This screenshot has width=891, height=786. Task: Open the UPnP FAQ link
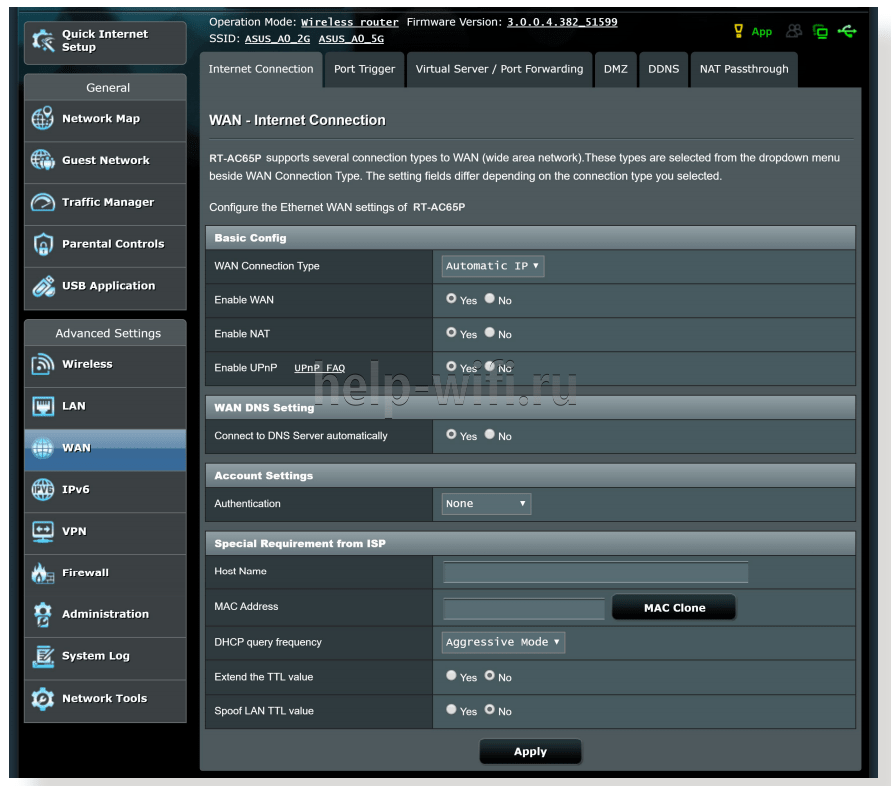pyautogui.click(x=319, y=368)
